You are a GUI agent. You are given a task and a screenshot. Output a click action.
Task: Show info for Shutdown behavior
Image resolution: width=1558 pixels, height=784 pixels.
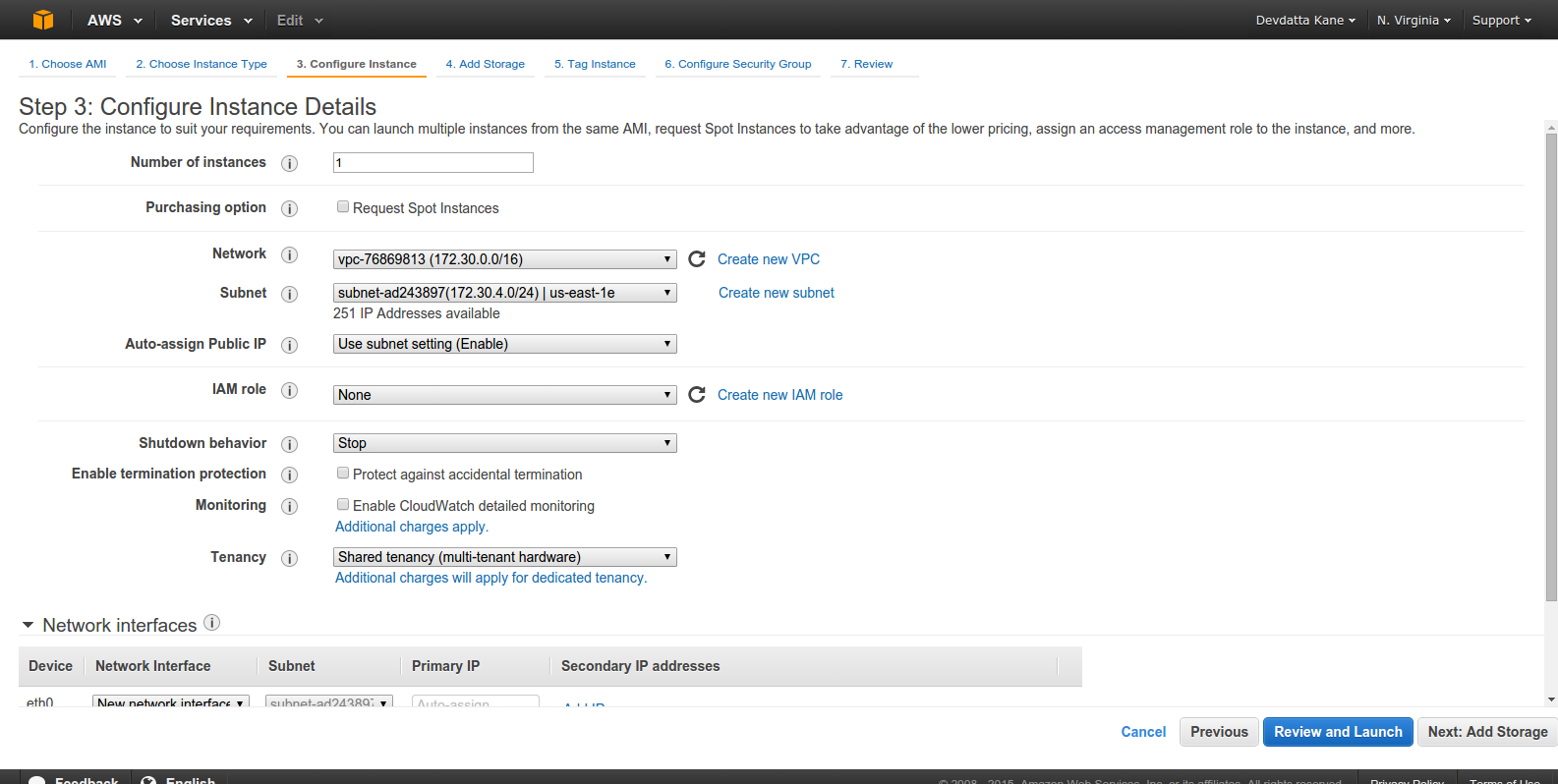289,444
